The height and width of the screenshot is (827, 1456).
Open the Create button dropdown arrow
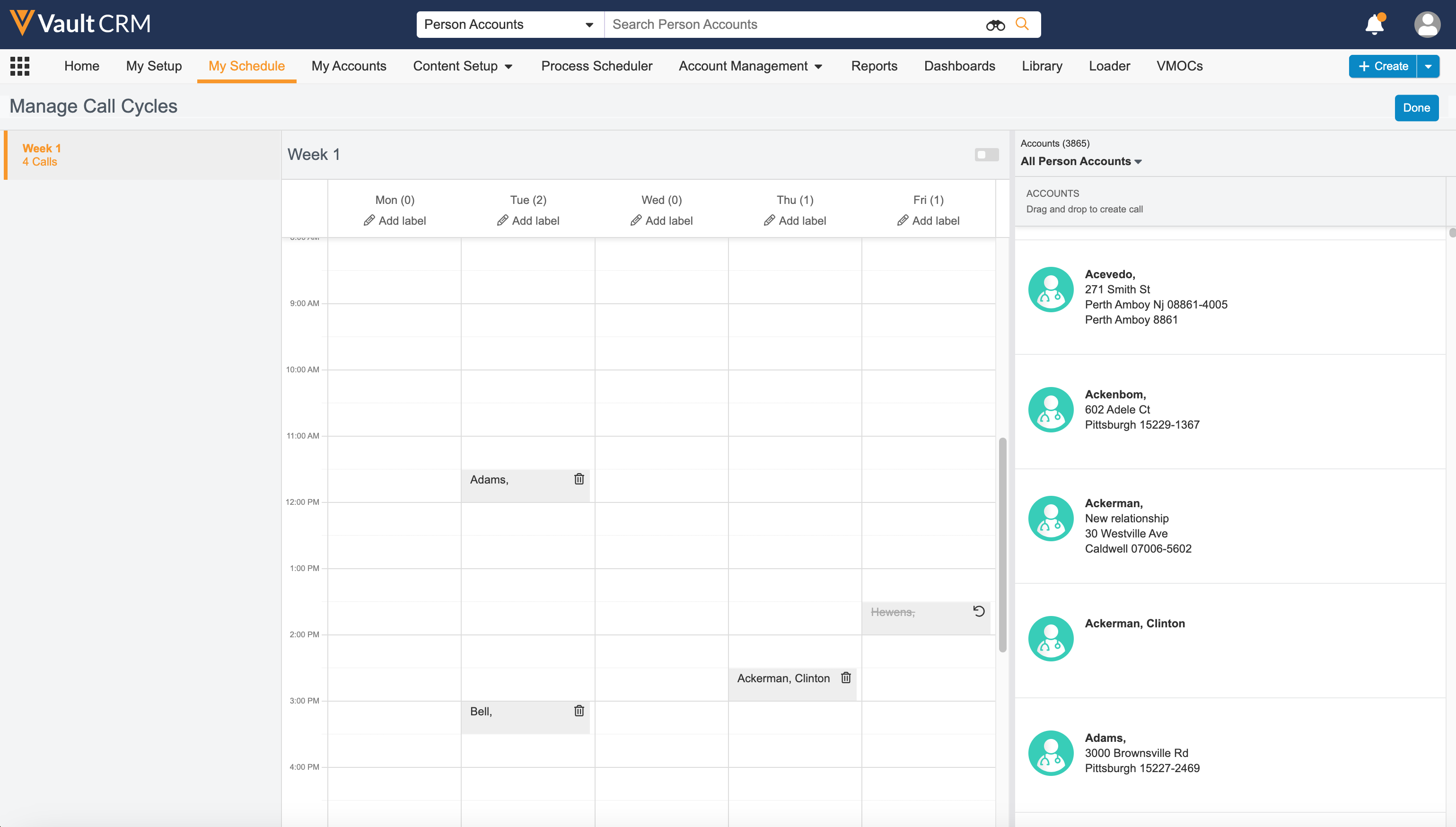tap(1428, 66)
